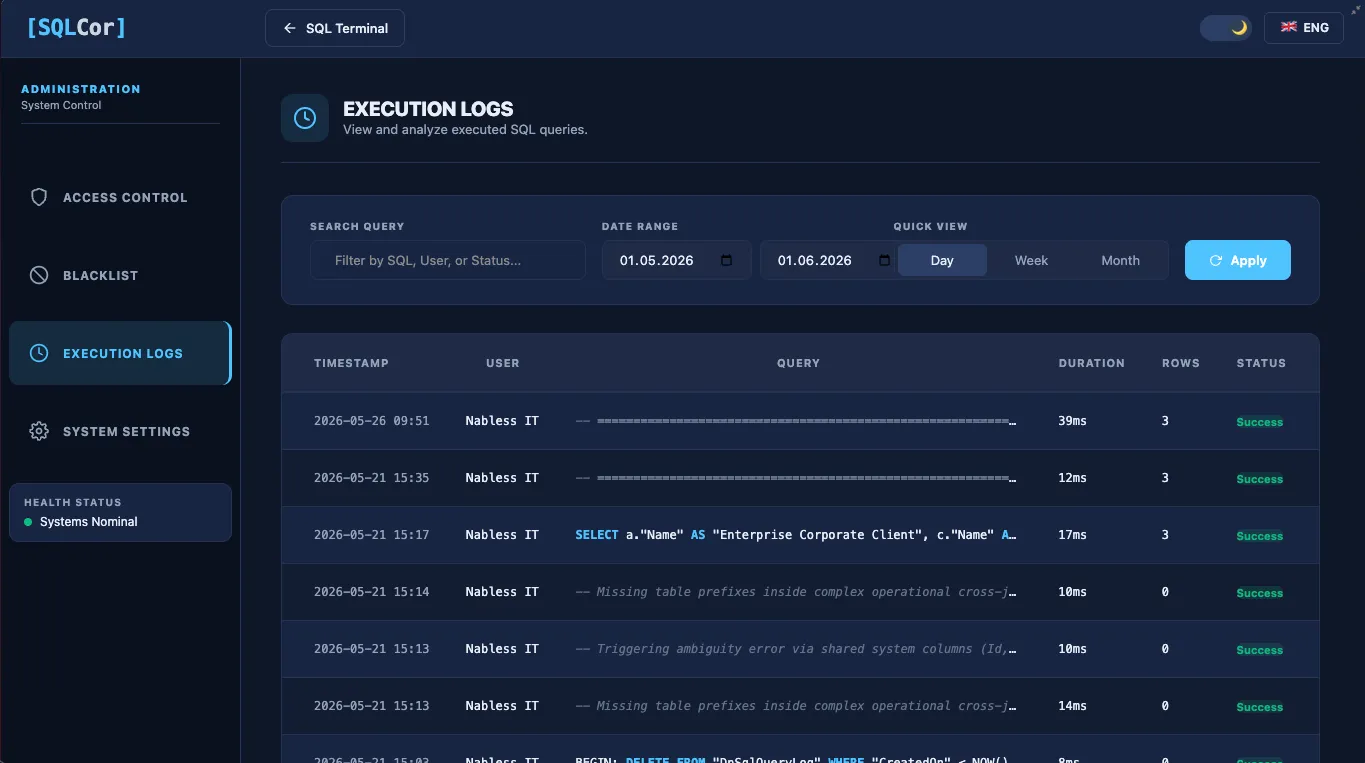1365x763 pixels.
Task: Click the System Settings gear icon
Action: point(39,431)
